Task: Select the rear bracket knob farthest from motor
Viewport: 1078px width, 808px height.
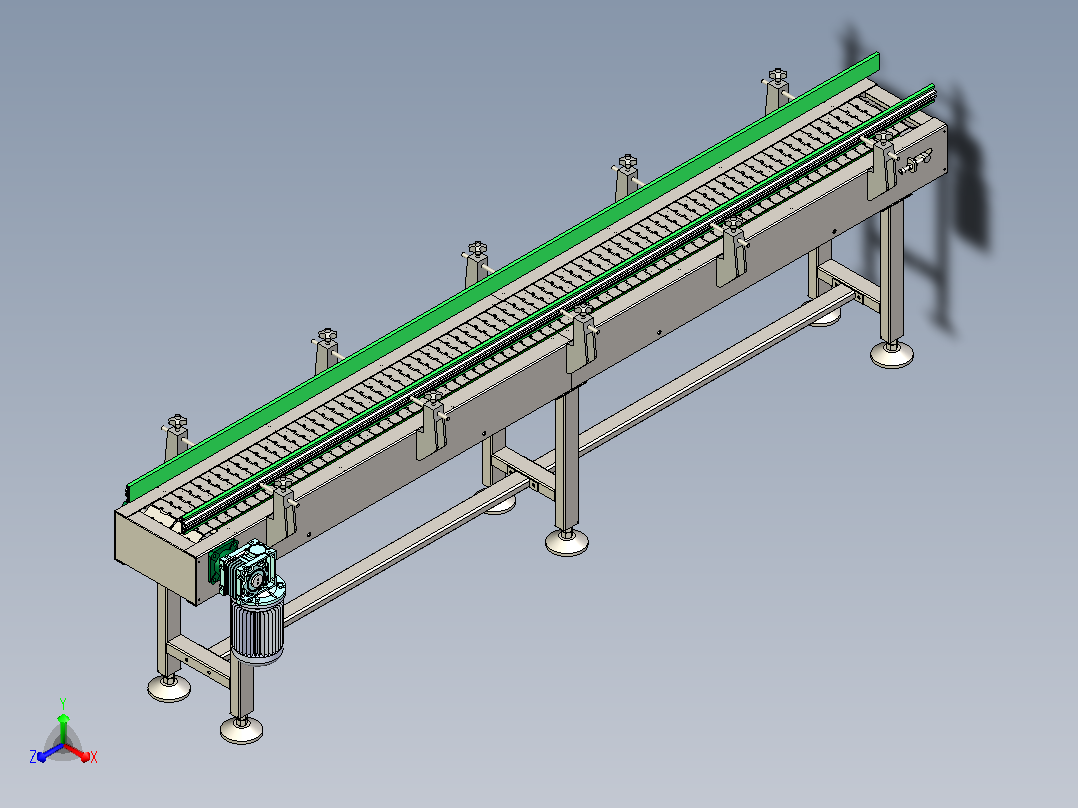Action: 777,74
